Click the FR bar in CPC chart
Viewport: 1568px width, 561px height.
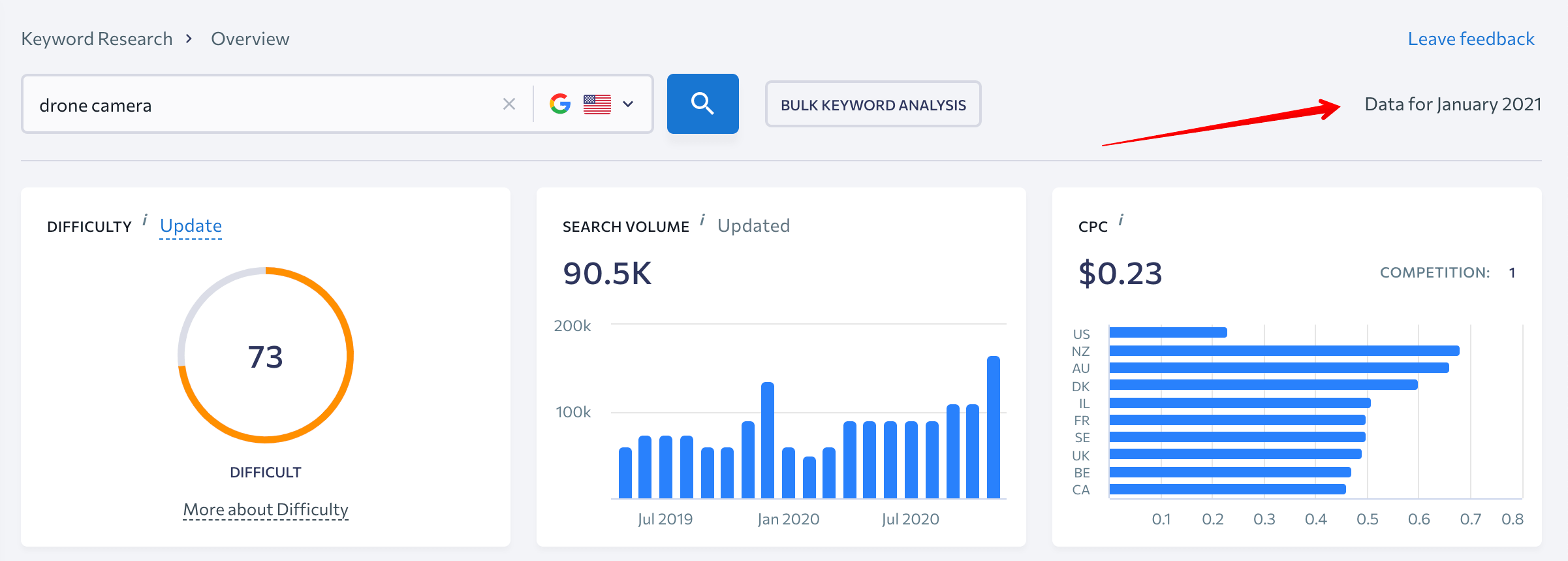tap(1237, 420)
